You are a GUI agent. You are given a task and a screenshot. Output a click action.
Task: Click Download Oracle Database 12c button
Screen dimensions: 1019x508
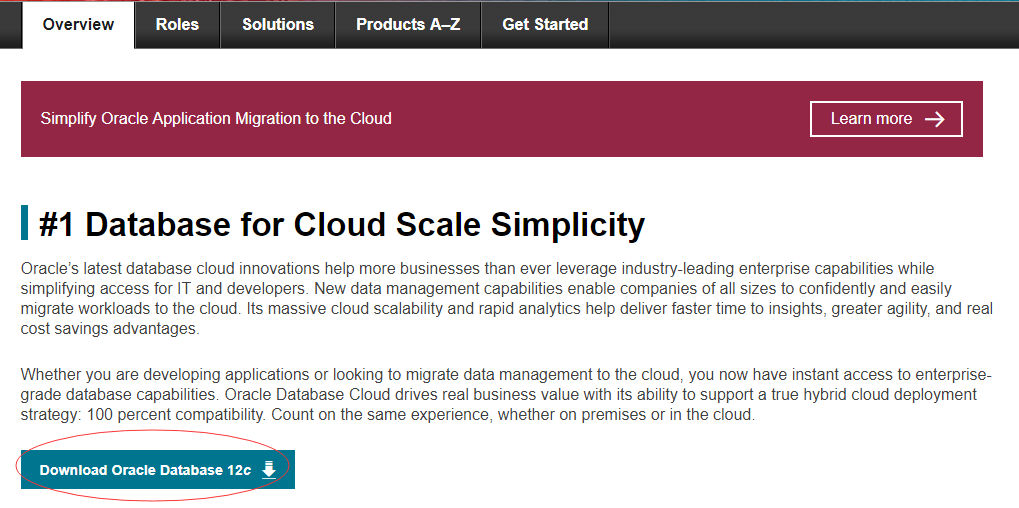coord(158,470)
